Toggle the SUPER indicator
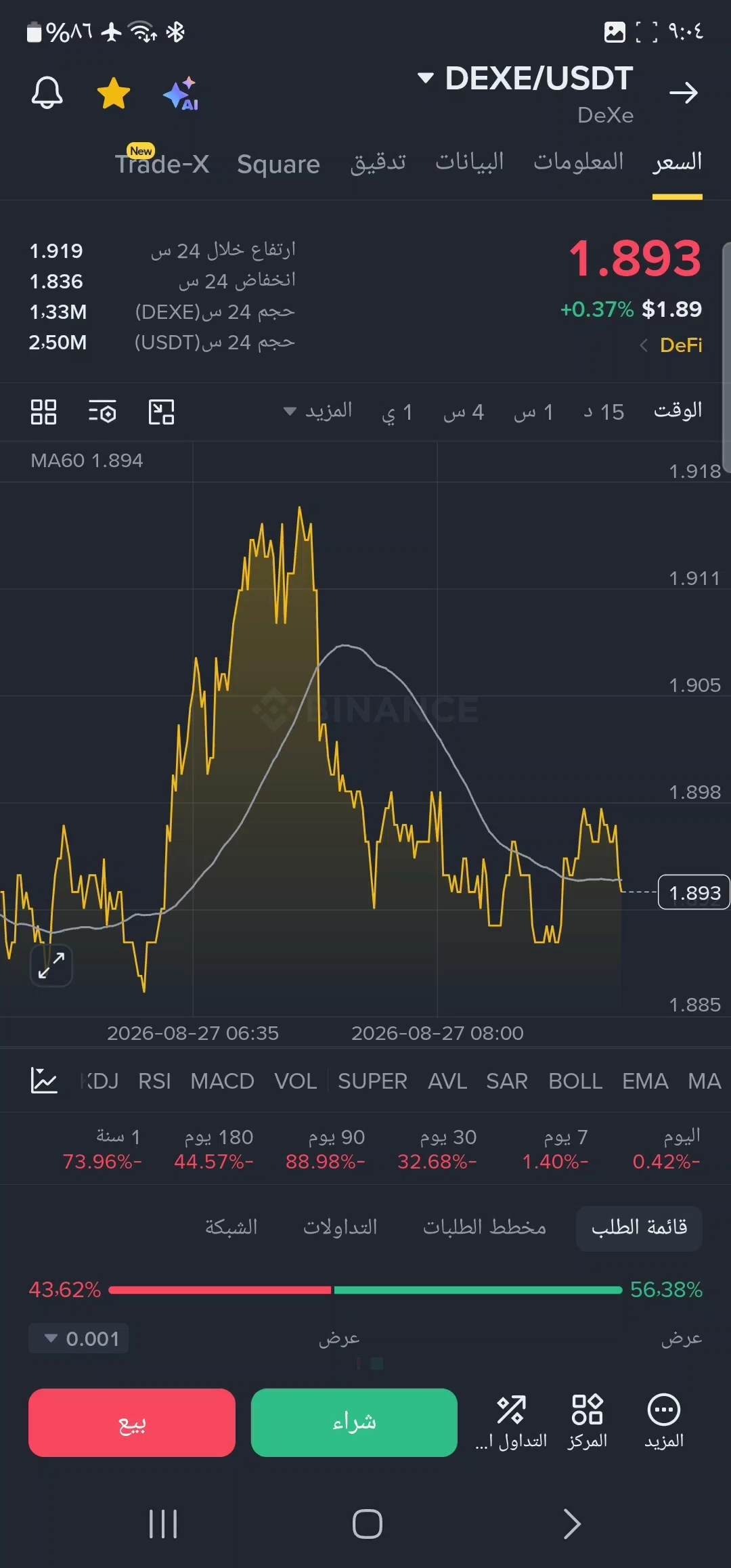 [373, 1081]
